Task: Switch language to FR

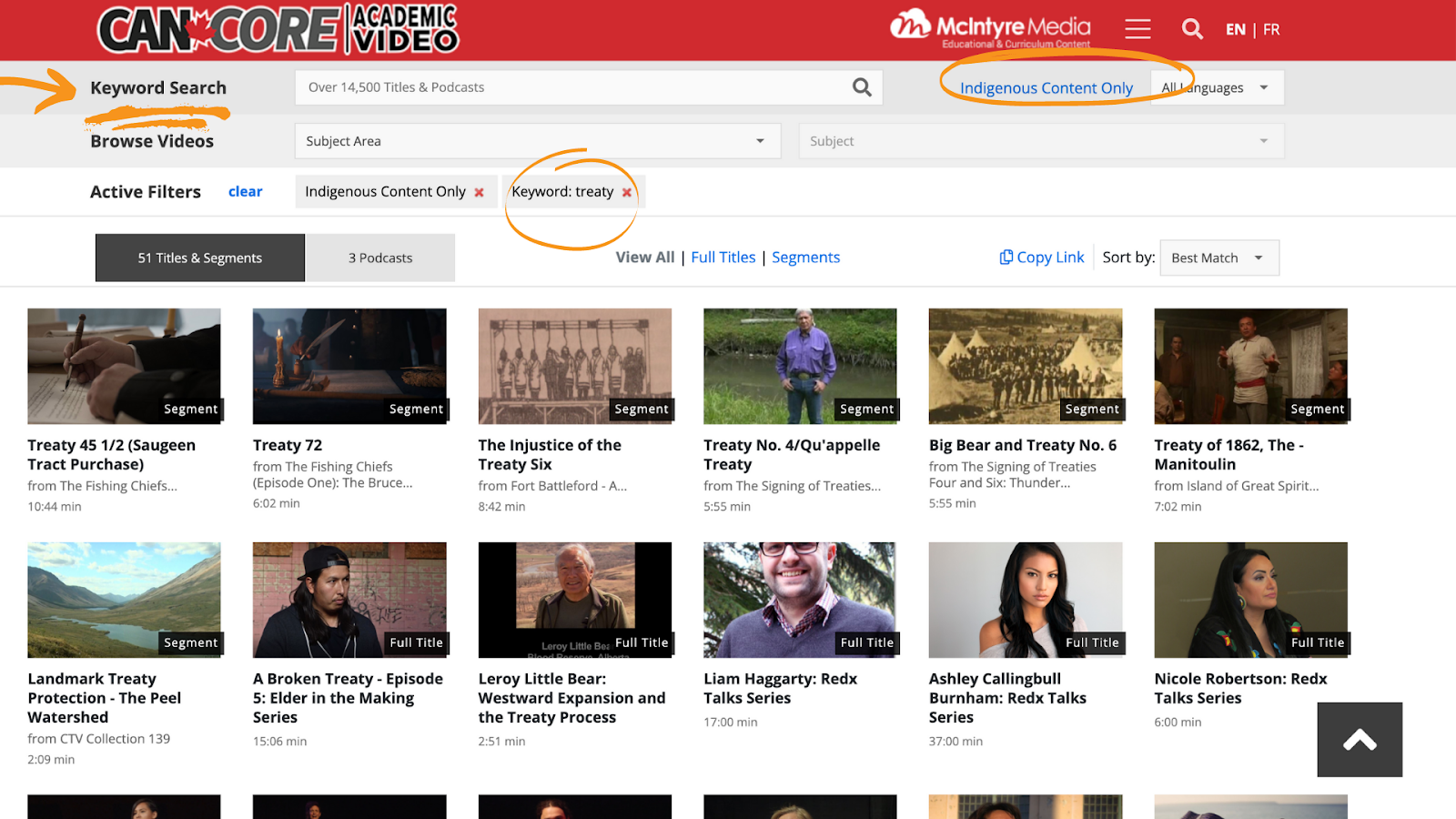Action: click(x=1271, y=30)
